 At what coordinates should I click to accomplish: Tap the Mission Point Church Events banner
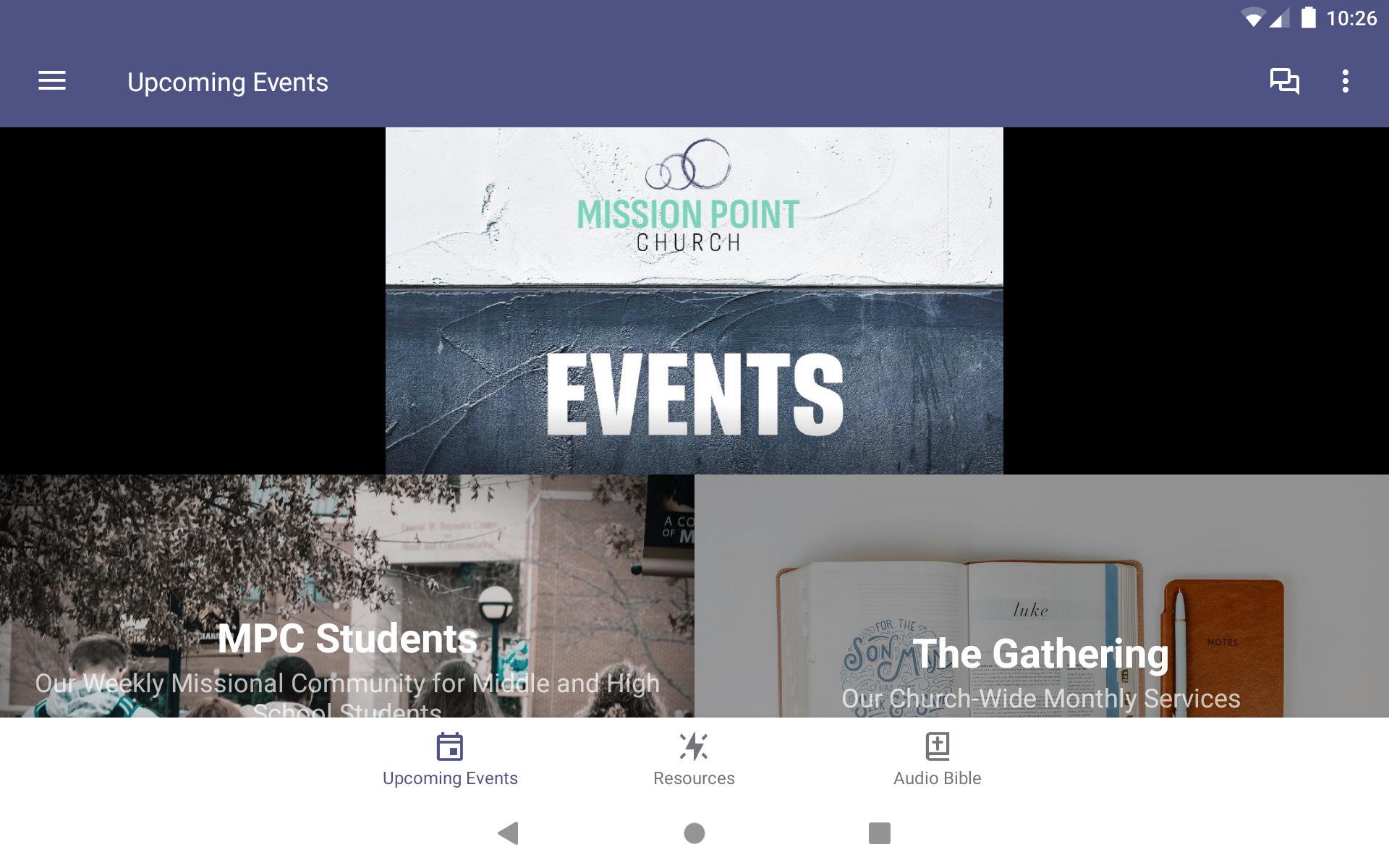click(694, 301)
